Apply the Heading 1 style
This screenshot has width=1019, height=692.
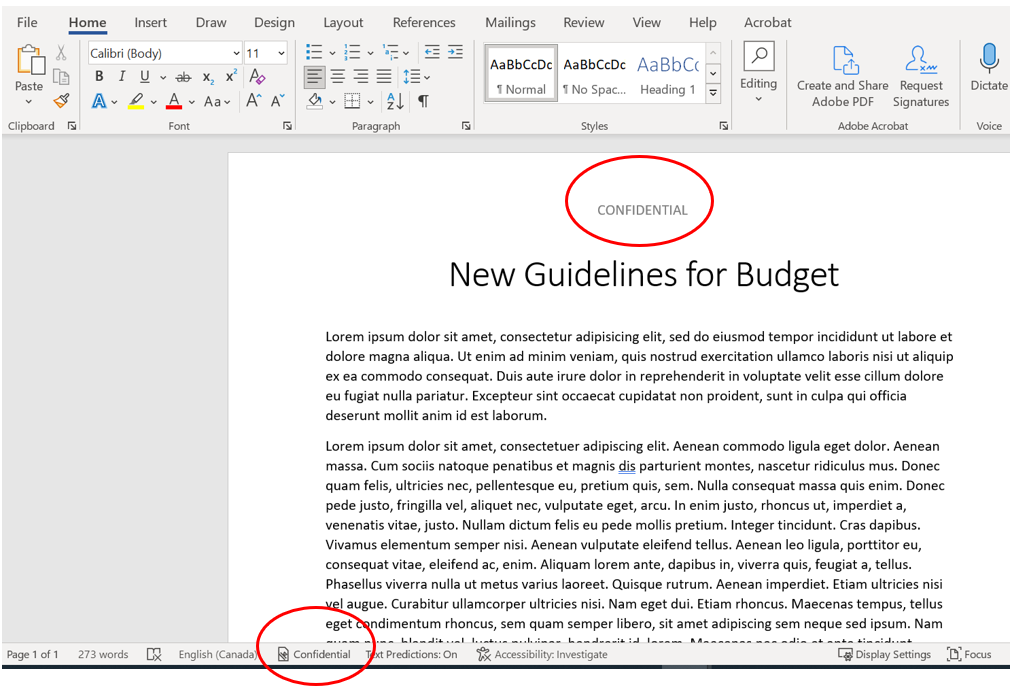click(667, 75)
